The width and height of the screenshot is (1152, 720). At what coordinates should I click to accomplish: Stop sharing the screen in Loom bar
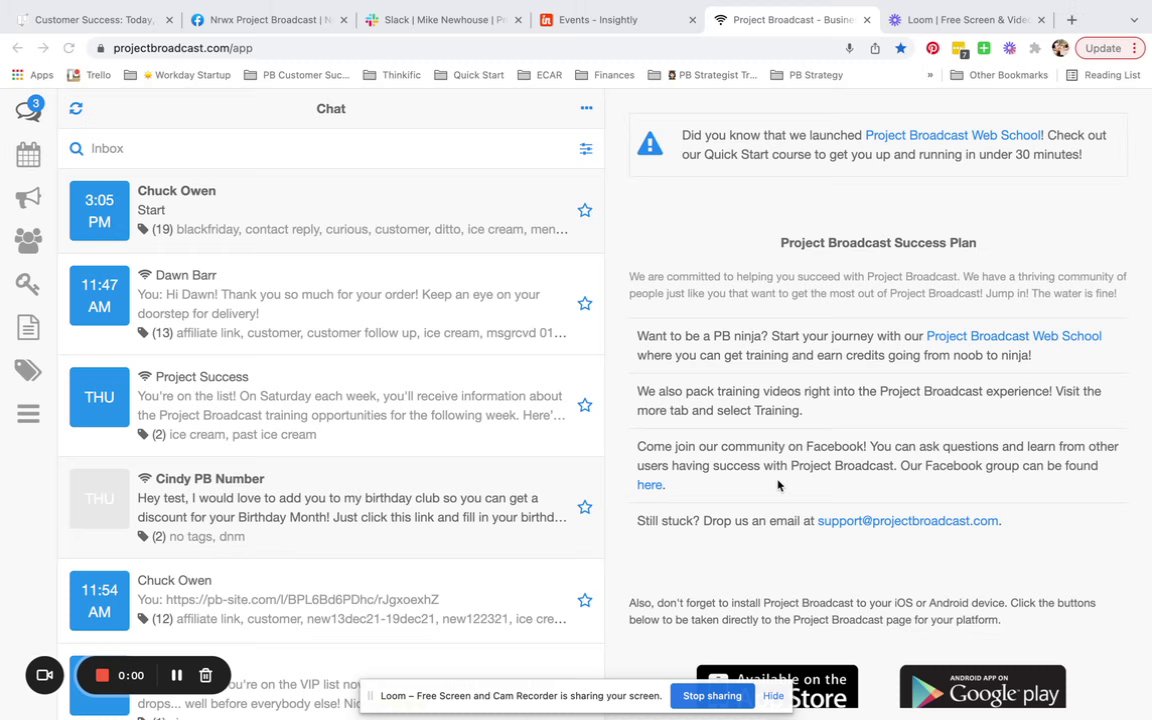(712, 696)
